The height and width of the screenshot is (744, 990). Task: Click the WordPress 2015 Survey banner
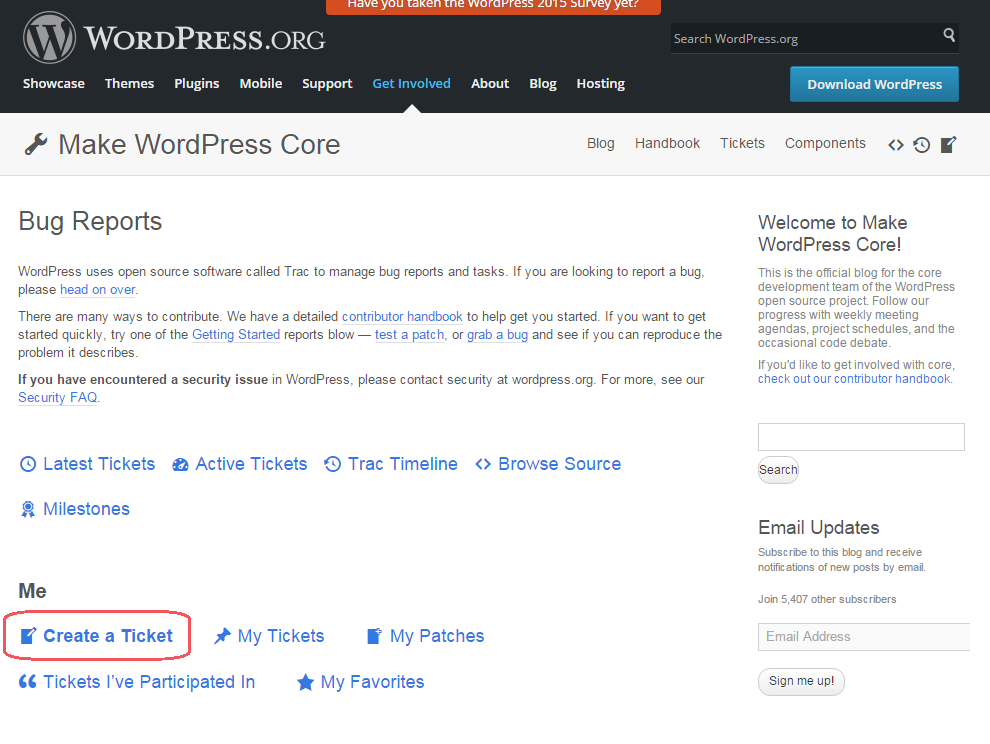coord(492,7)
